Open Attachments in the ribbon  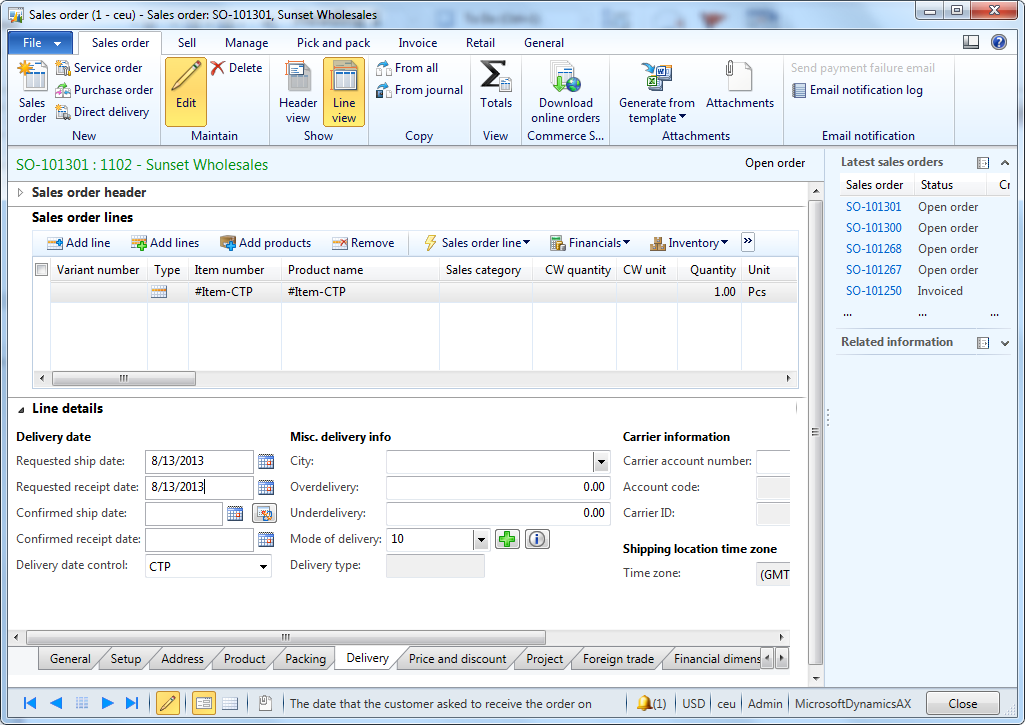pos(739,85)
